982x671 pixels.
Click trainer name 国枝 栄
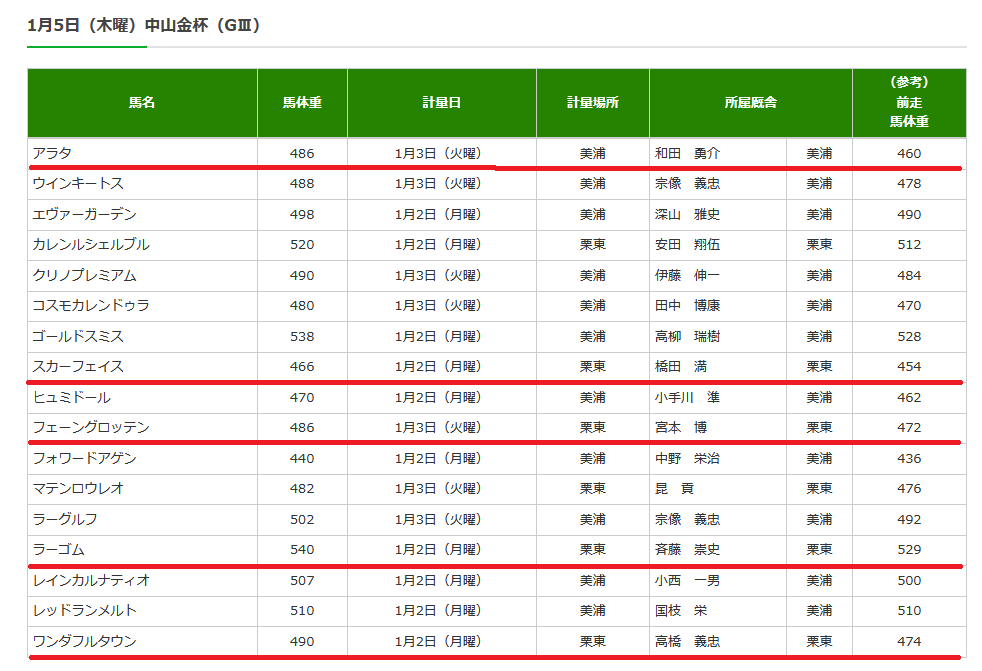pyautogui.click(x=681, y=611)
